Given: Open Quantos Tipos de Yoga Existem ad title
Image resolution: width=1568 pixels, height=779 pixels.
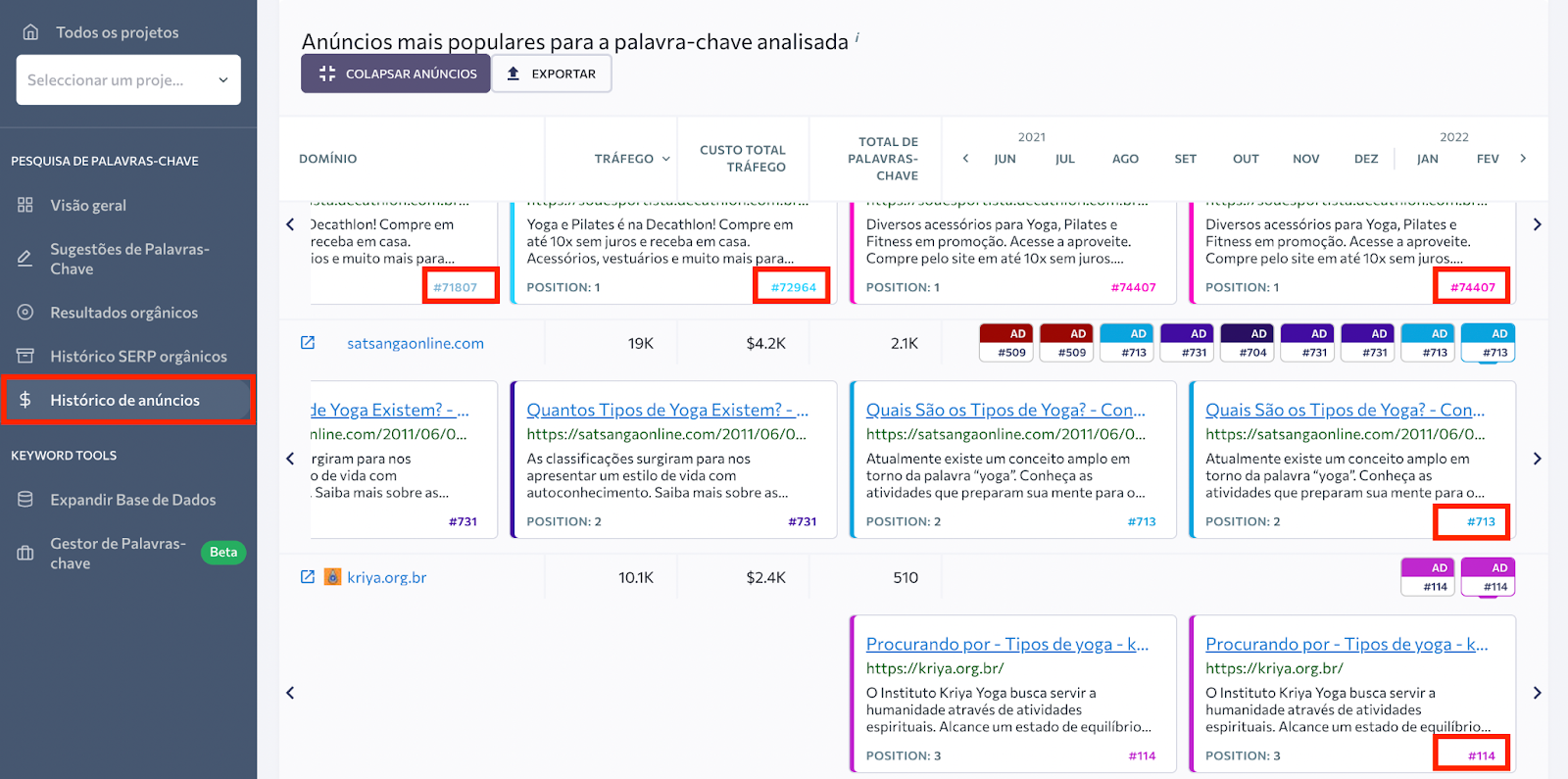Looking at the screenshot, I should click(x=667, y=410).
